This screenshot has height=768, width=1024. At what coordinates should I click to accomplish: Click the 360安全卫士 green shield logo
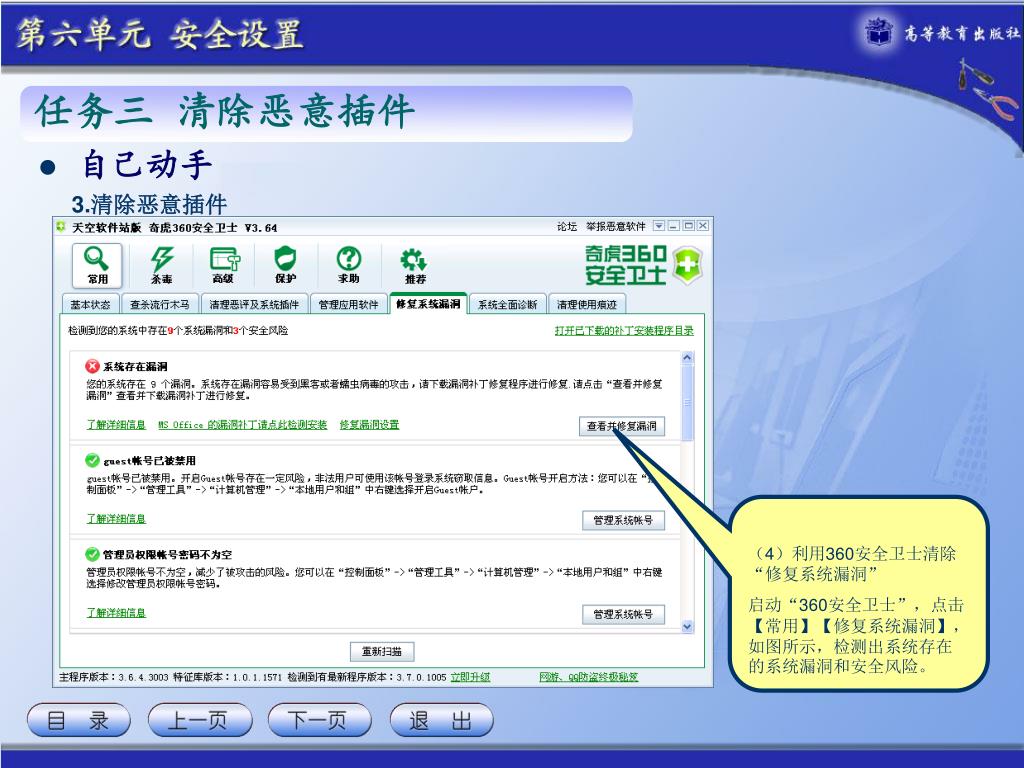point(688,264)
